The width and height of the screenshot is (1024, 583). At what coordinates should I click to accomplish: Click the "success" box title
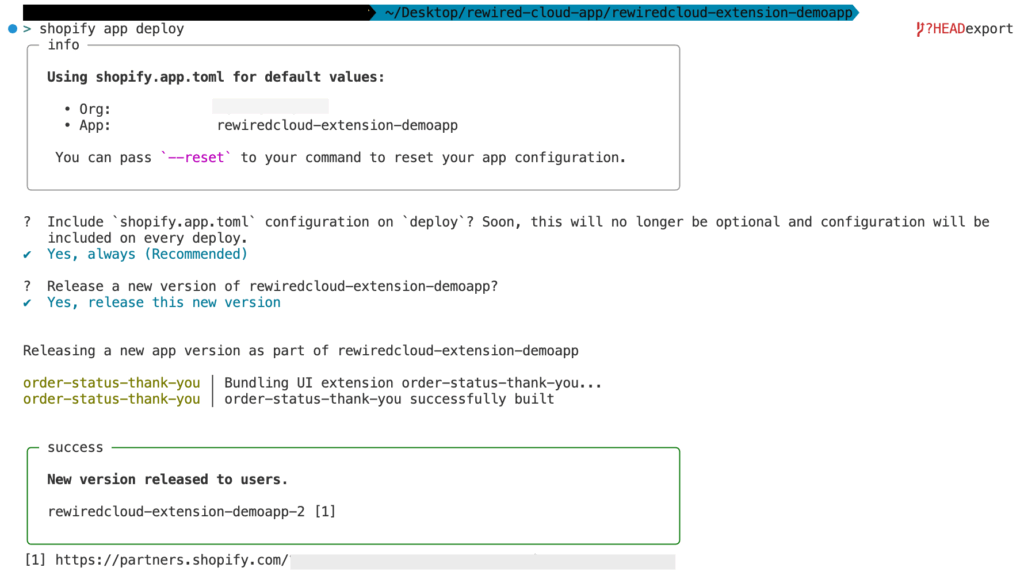pyautogui.click(x=75, y=448)
